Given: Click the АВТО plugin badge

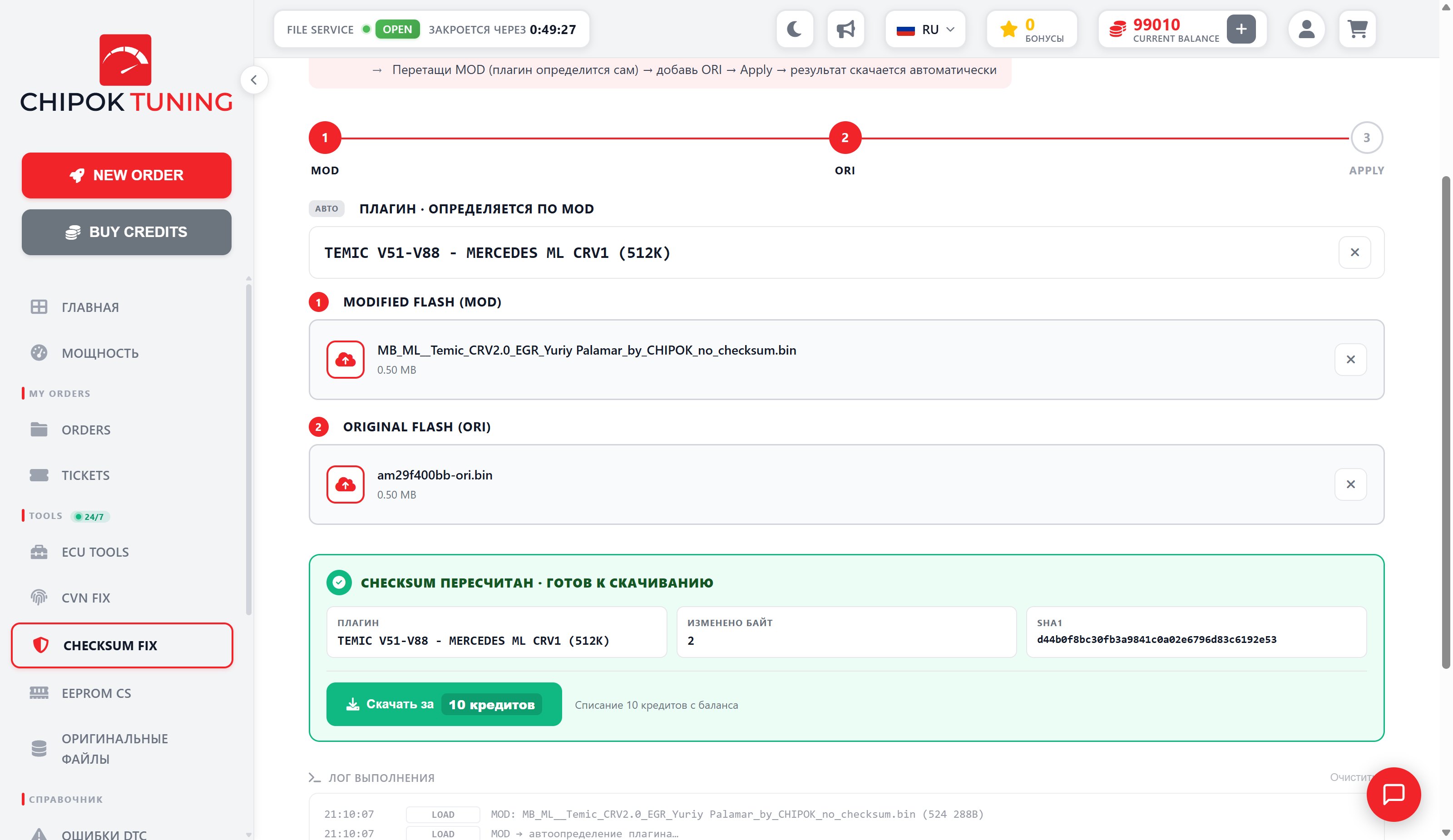Looking at the screenshot, I should [326, 208].
